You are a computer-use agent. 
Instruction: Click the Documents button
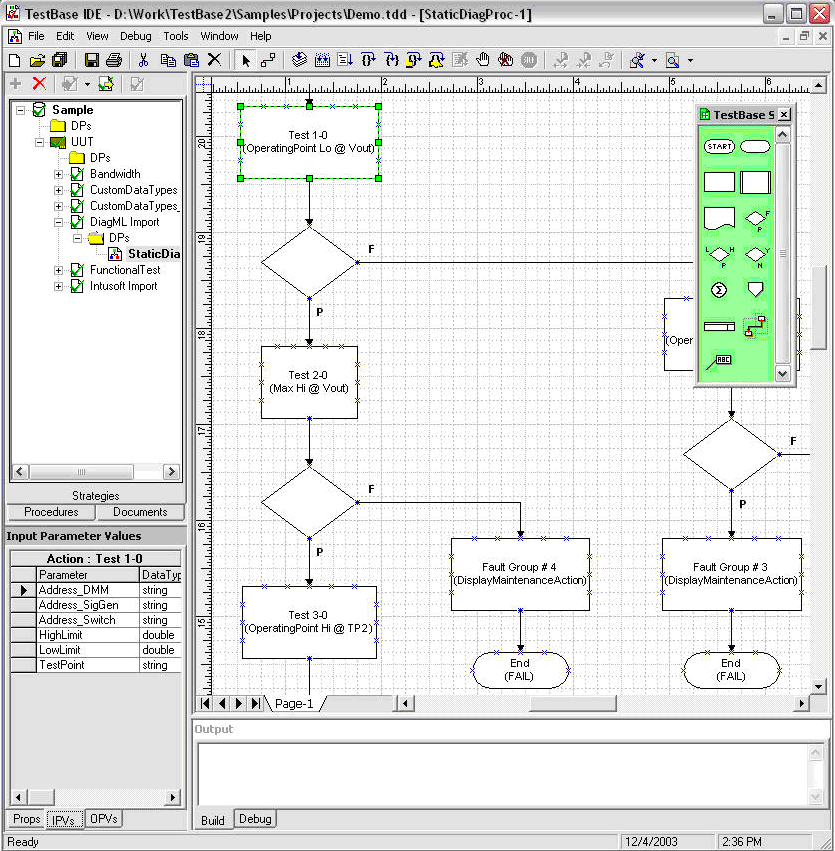[x=140, y=512]
